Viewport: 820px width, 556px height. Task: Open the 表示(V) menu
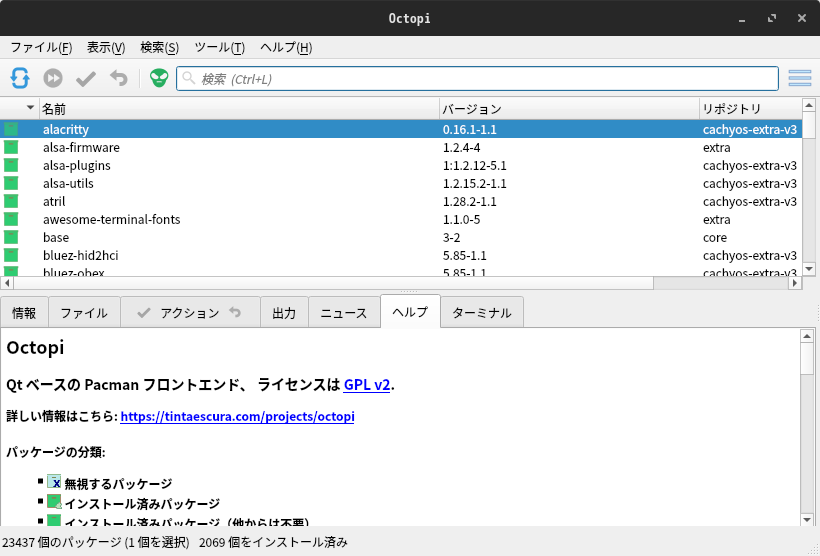[106, 48]
